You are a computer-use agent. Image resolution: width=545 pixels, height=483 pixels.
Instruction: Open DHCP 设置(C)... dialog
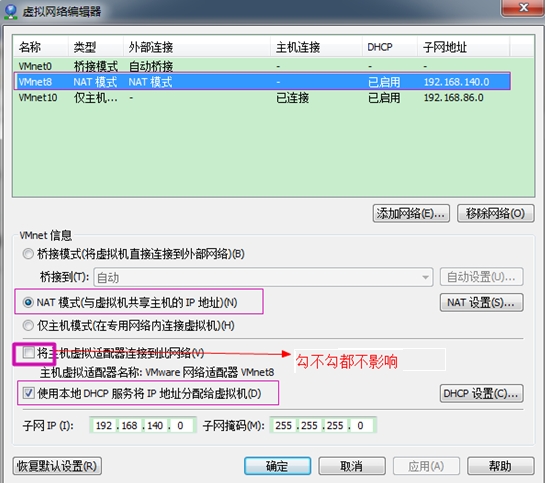click(x=481, y=393)
